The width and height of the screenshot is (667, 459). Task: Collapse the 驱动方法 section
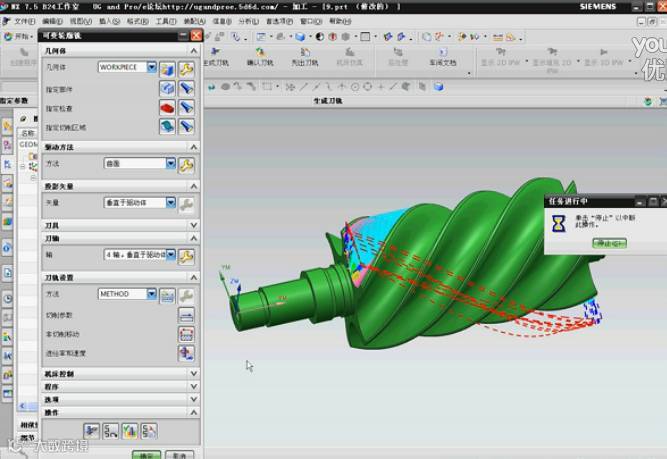pos(194,147)
